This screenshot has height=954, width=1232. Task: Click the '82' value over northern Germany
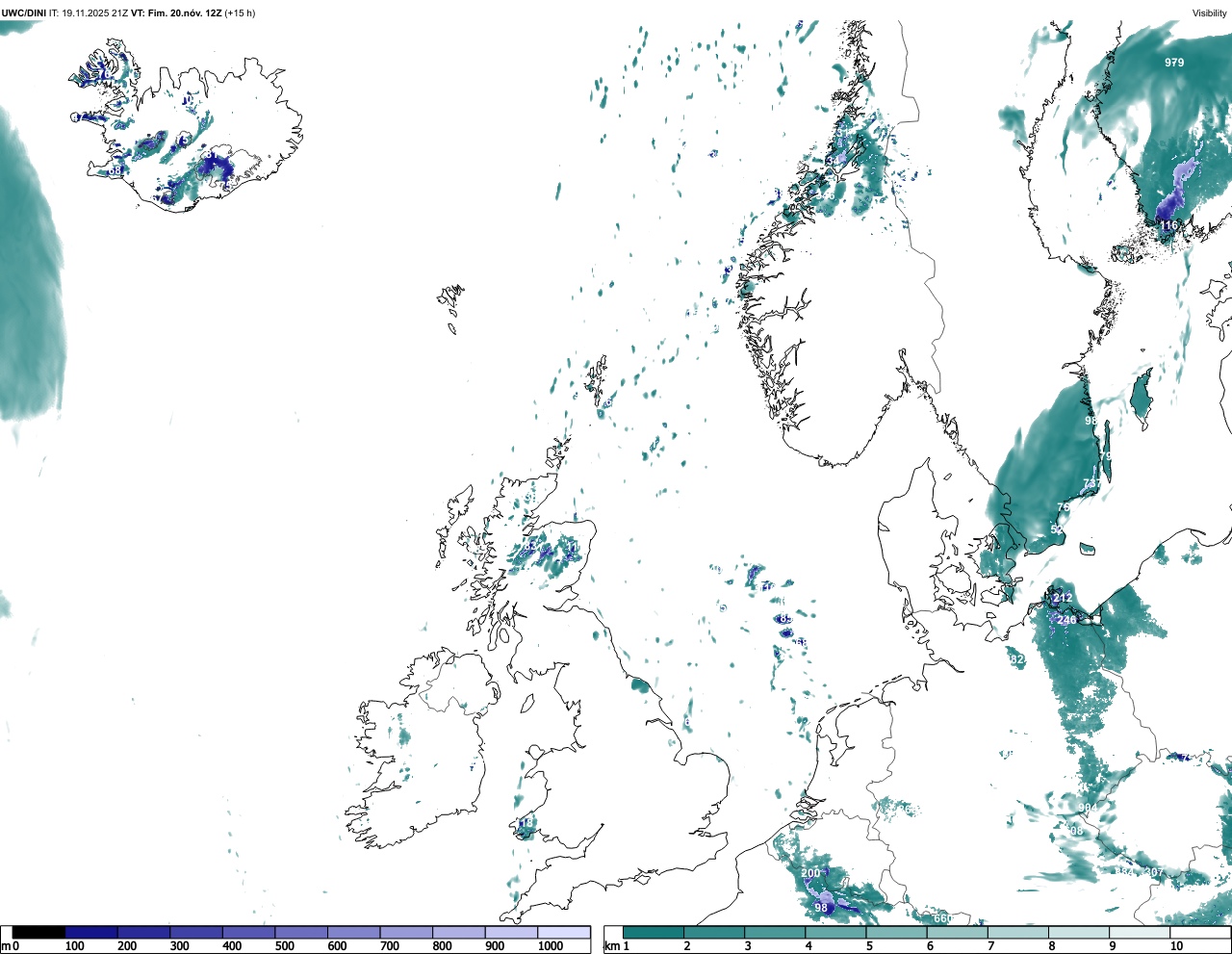1018,659
